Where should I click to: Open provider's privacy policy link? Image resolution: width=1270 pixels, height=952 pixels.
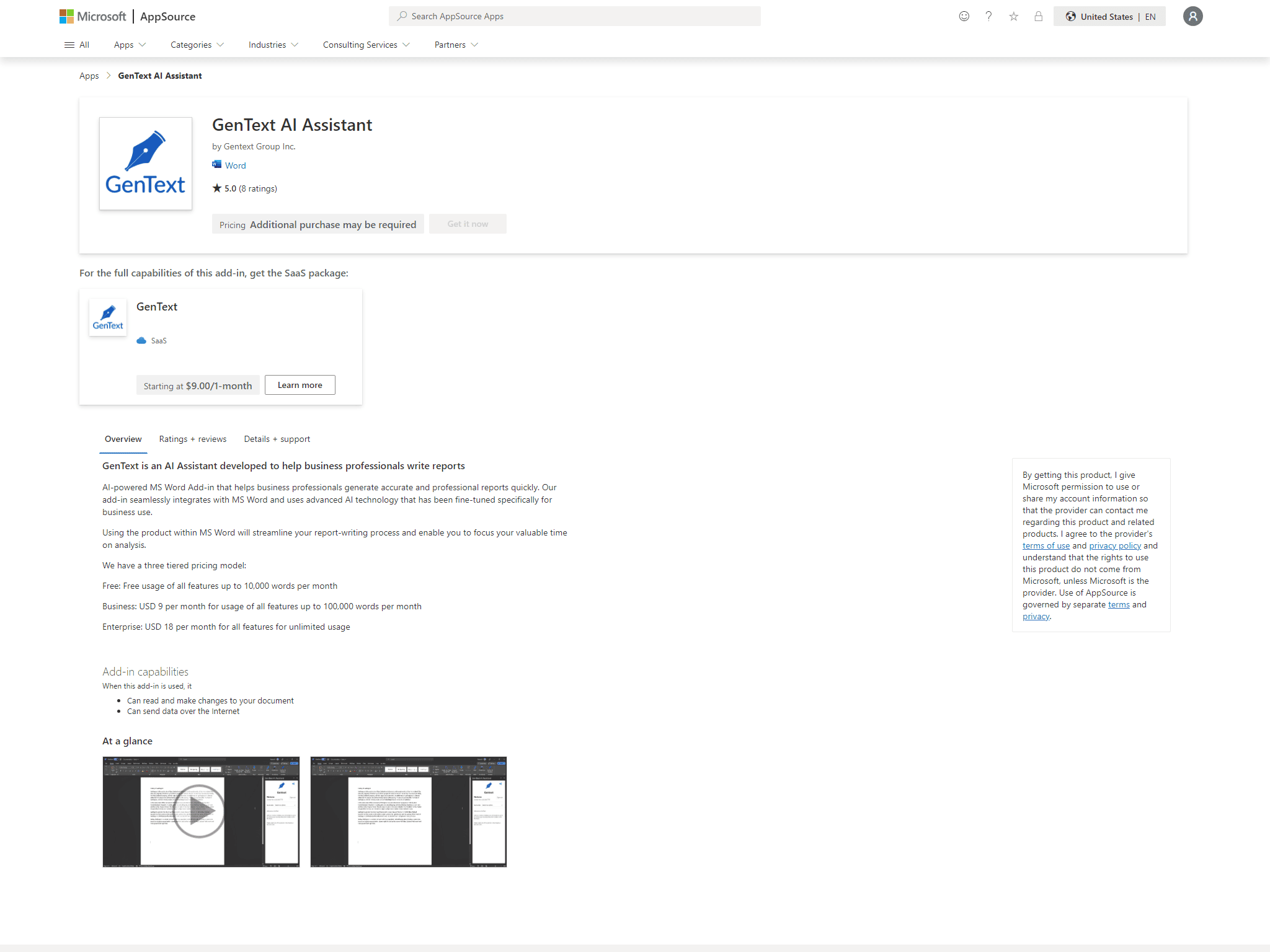click(1115, 545)
